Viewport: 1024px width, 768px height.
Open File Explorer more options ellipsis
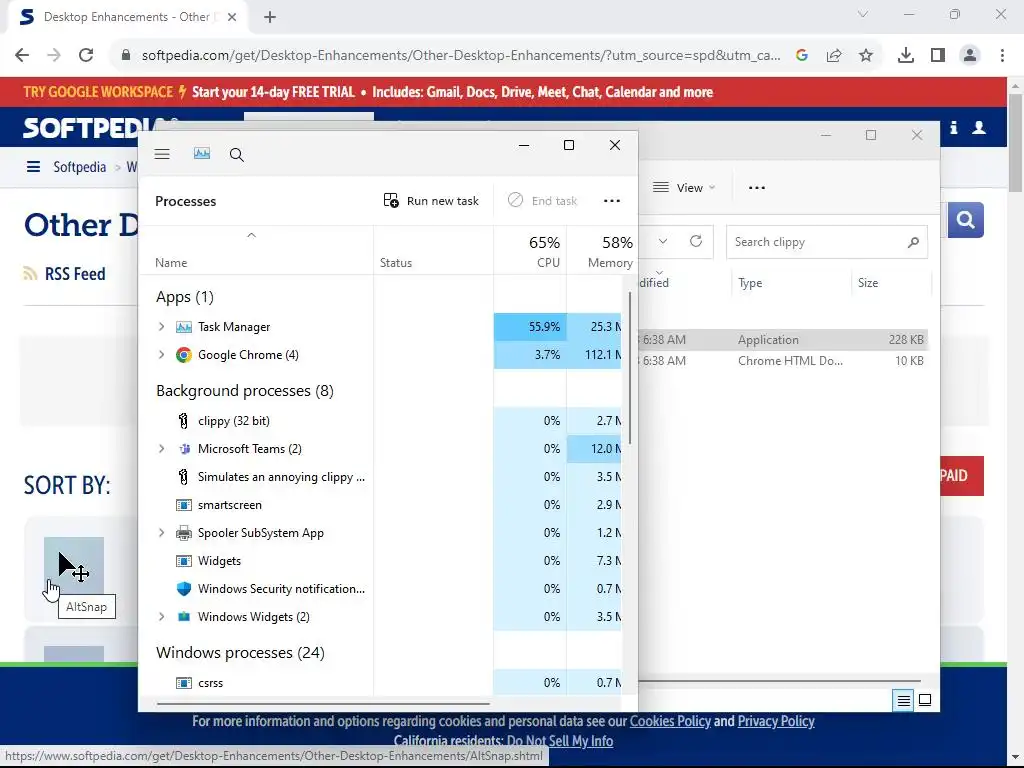[757, 187]
